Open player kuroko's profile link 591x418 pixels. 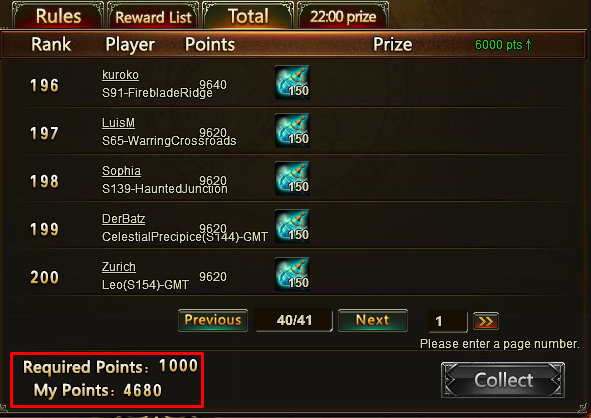(x=120, y=75)
